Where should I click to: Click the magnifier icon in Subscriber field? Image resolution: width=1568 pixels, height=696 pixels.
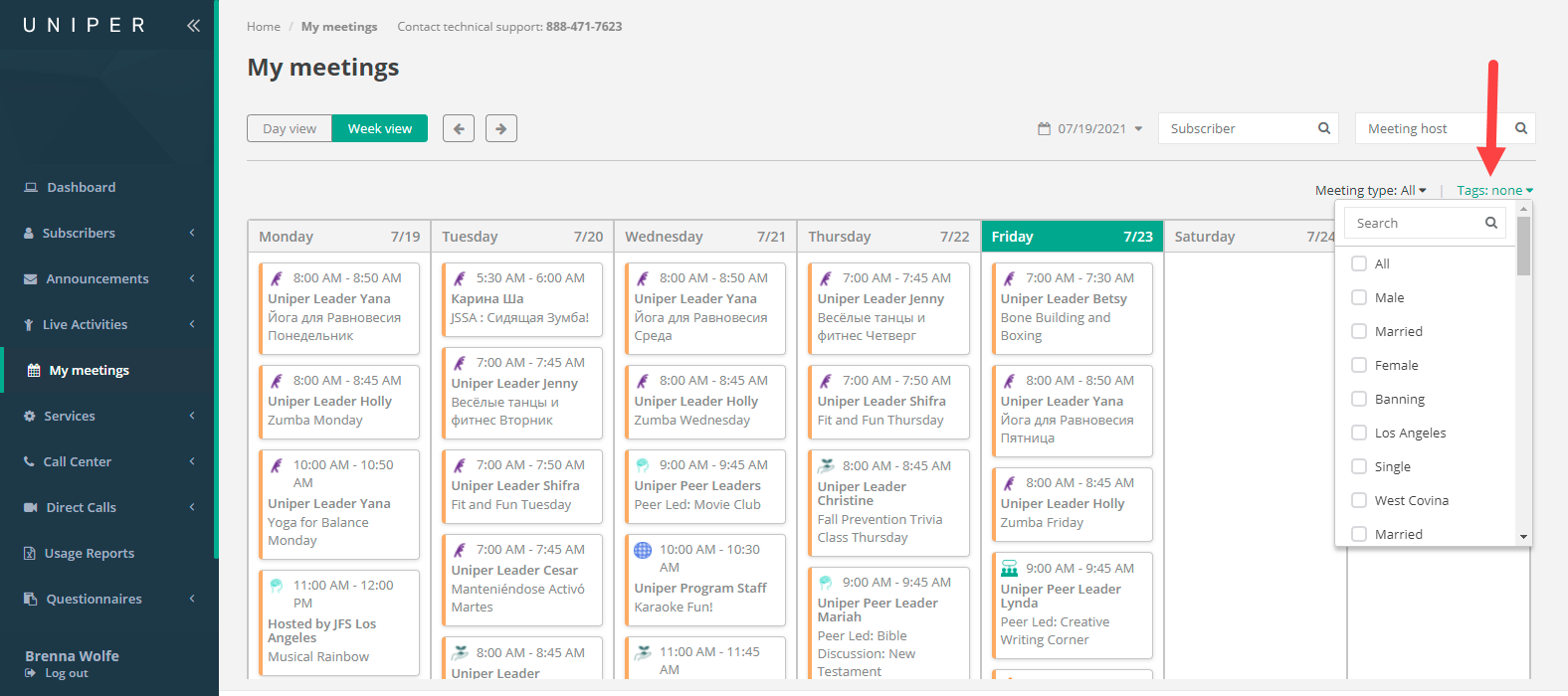click(1324, 128)
